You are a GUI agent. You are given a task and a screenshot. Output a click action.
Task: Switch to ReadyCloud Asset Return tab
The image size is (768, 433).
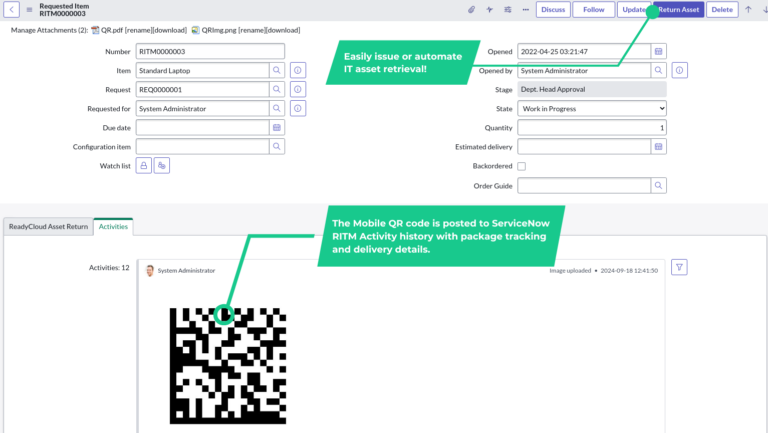tap(48, 226)
